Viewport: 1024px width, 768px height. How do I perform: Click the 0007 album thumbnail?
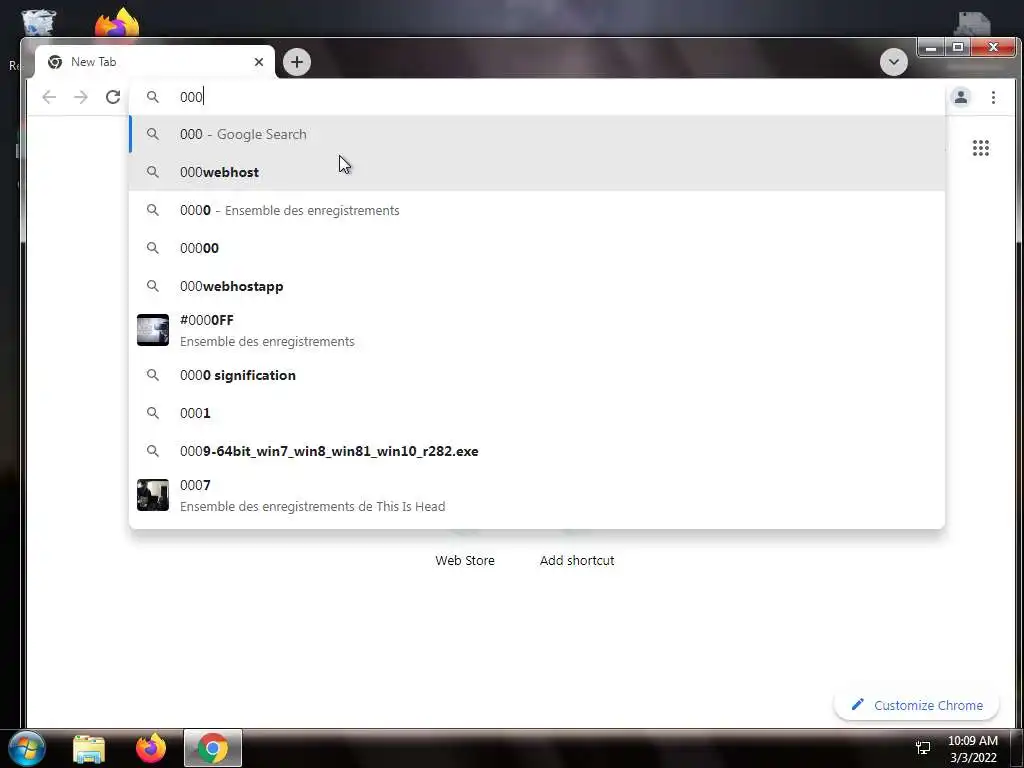click(153, 496)
